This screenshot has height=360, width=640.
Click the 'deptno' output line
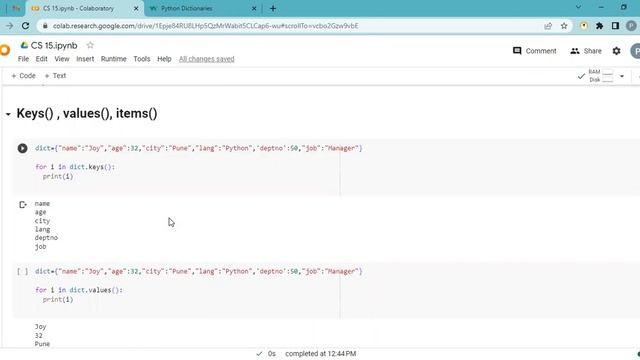pos(46,238)
